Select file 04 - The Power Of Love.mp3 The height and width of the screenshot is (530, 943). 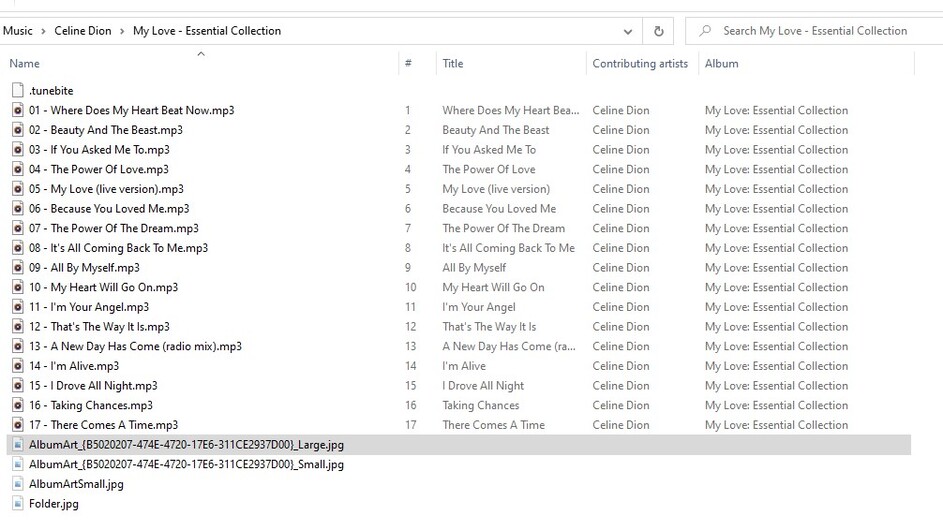[x=99, y=169]
